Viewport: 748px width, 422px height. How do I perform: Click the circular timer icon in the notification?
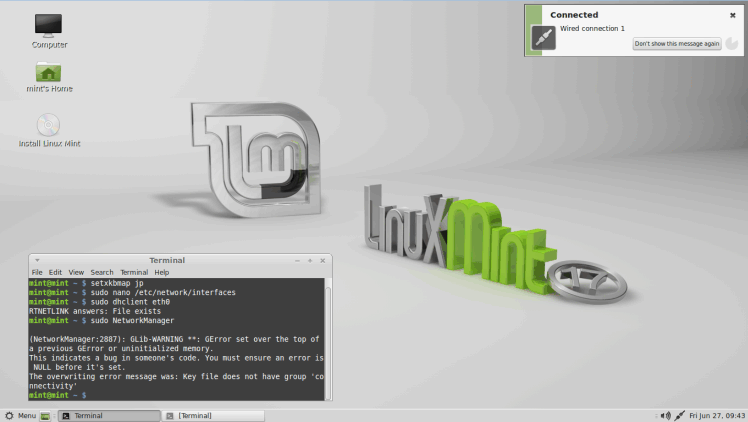(732, 44)
